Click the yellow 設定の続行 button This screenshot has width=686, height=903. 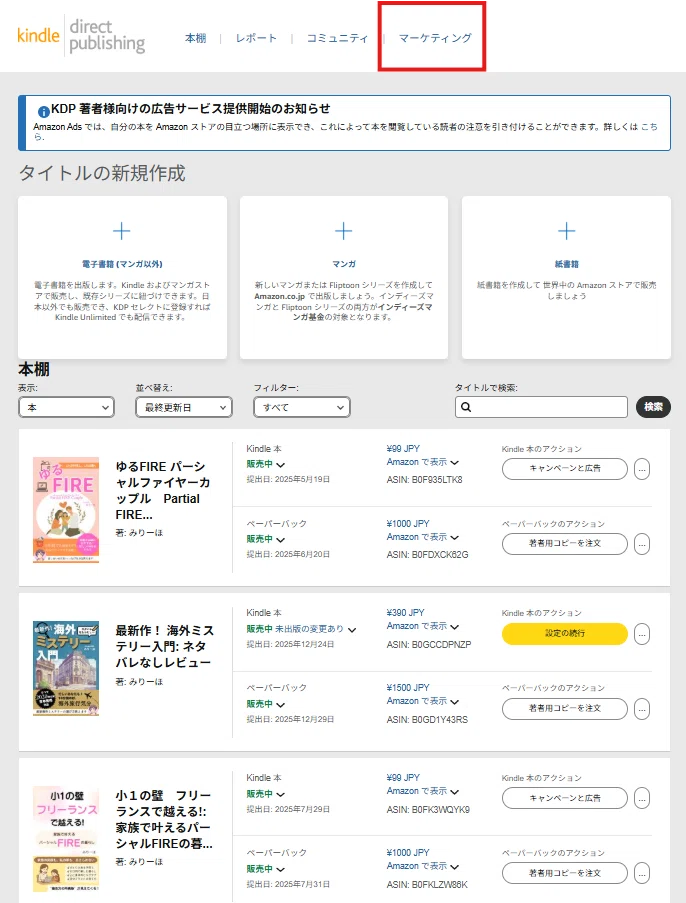tap(564, 633)
